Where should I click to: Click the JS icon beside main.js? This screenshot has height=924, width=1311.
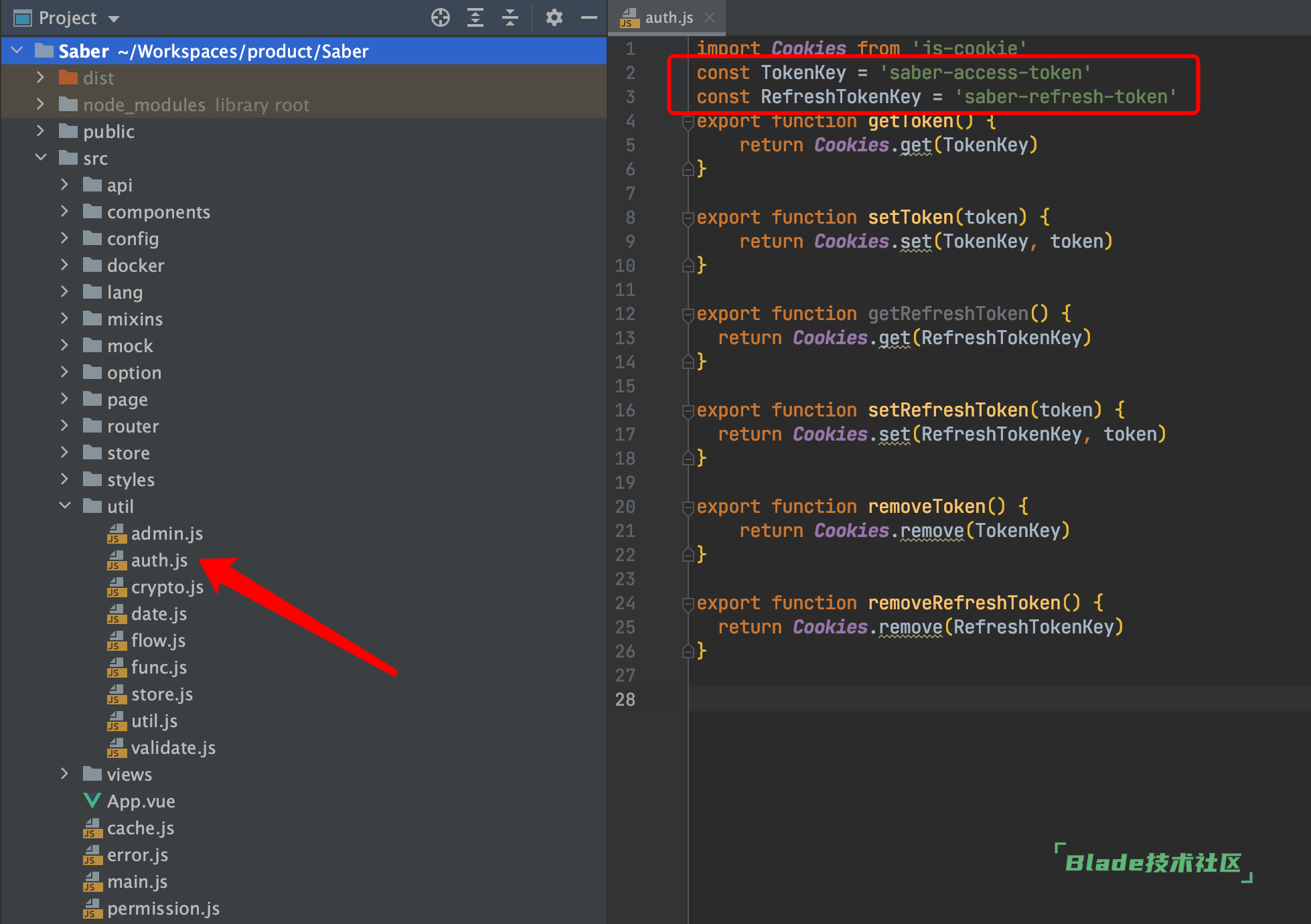[x=92, y=882]
